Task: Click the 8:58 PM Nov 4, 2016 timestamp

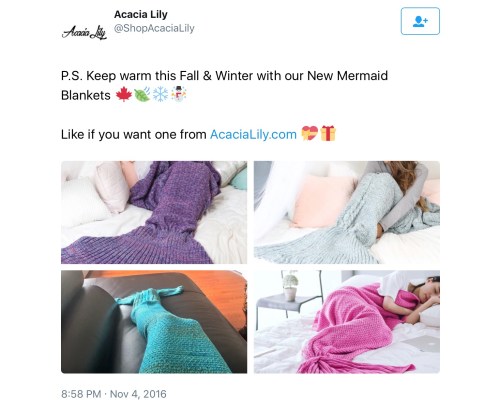Action: point(114,394)
